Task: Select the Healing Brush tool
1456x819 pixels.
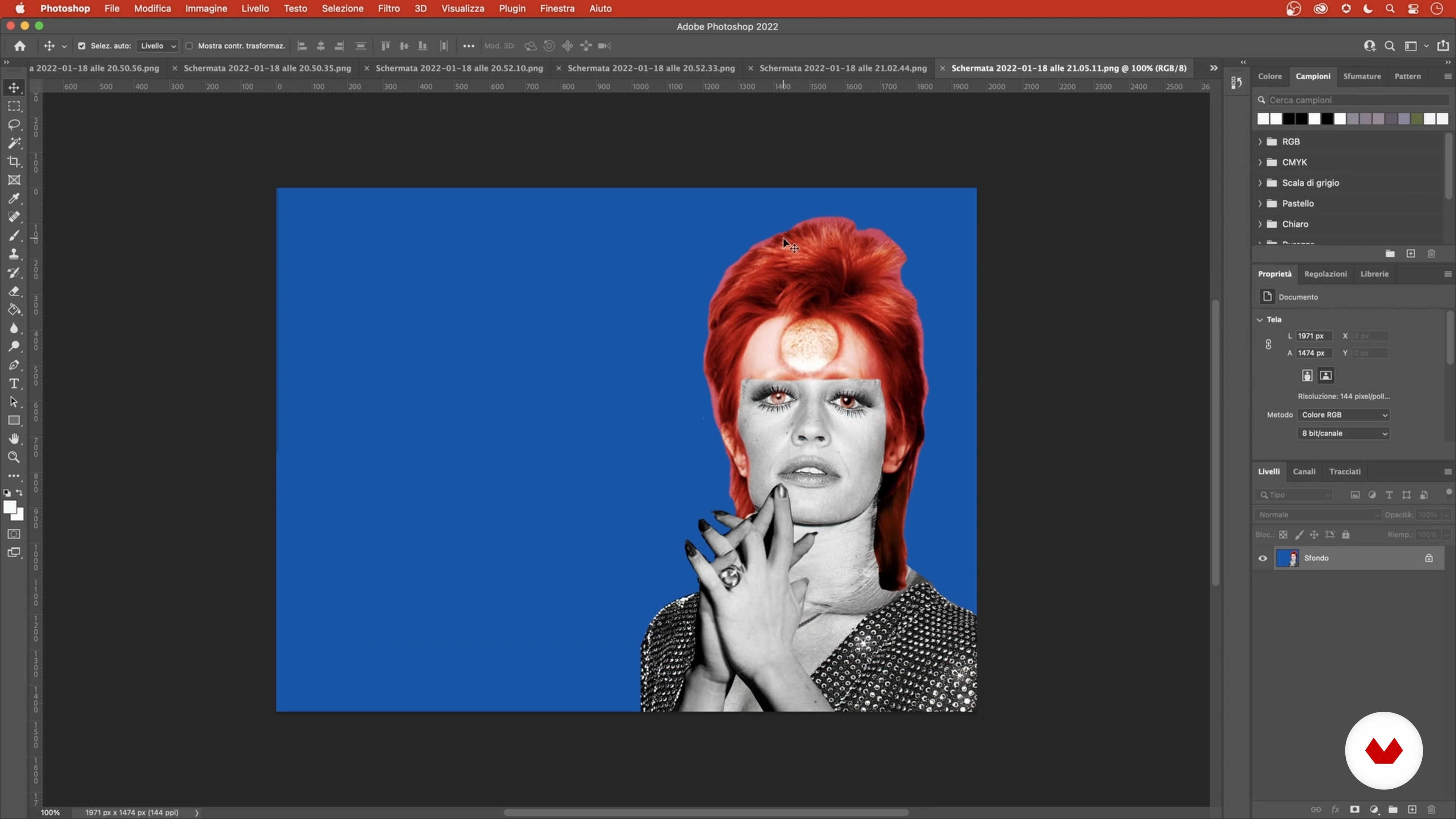Action: (14, 217)
